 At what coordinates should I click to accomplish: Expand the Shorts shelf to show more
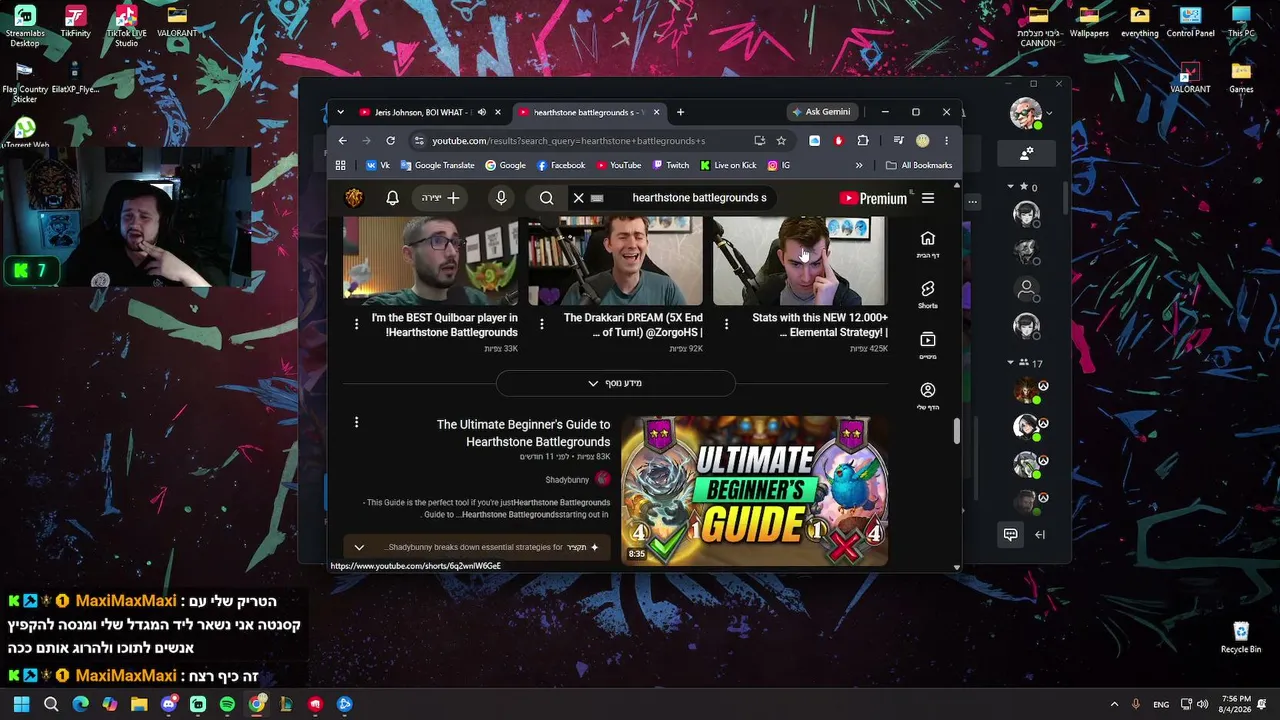(616, 383)
